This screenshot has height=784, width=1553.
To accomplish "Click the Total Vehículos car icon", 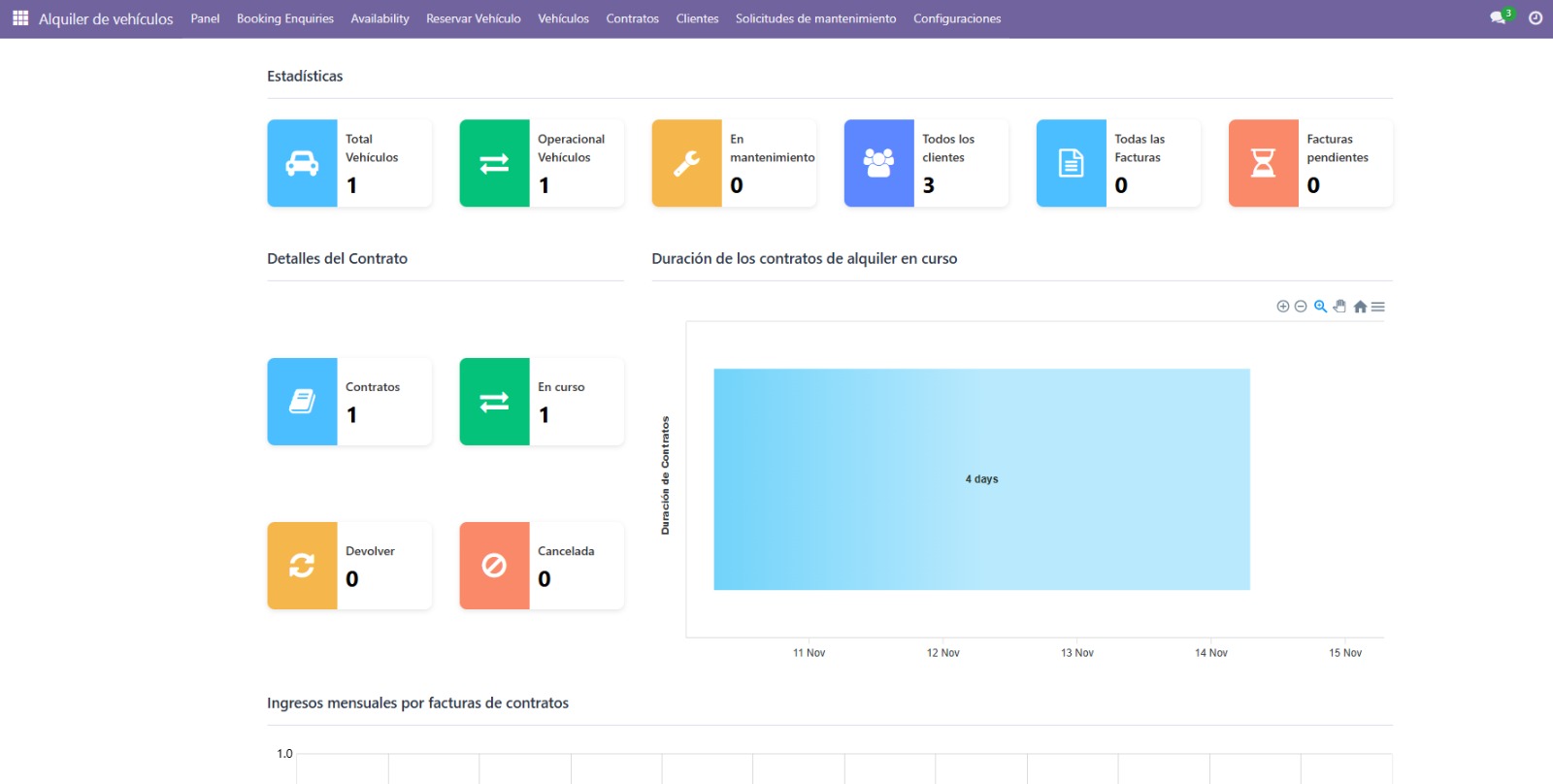I will pyautogui.click(x=302, y=163).
